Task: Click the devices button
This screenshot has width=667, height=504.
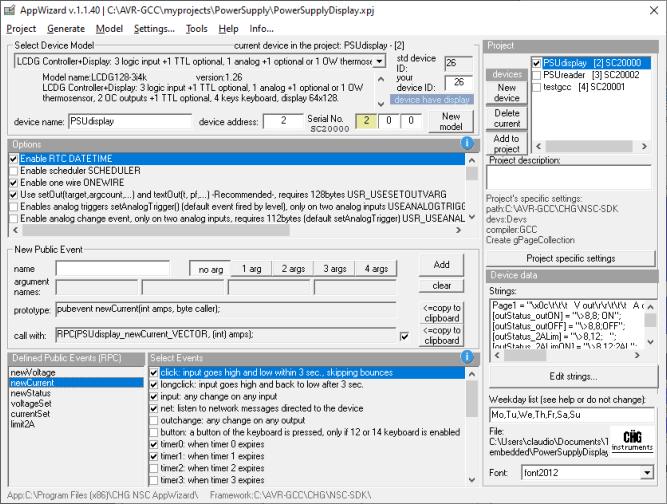Action: click(507, 74)
